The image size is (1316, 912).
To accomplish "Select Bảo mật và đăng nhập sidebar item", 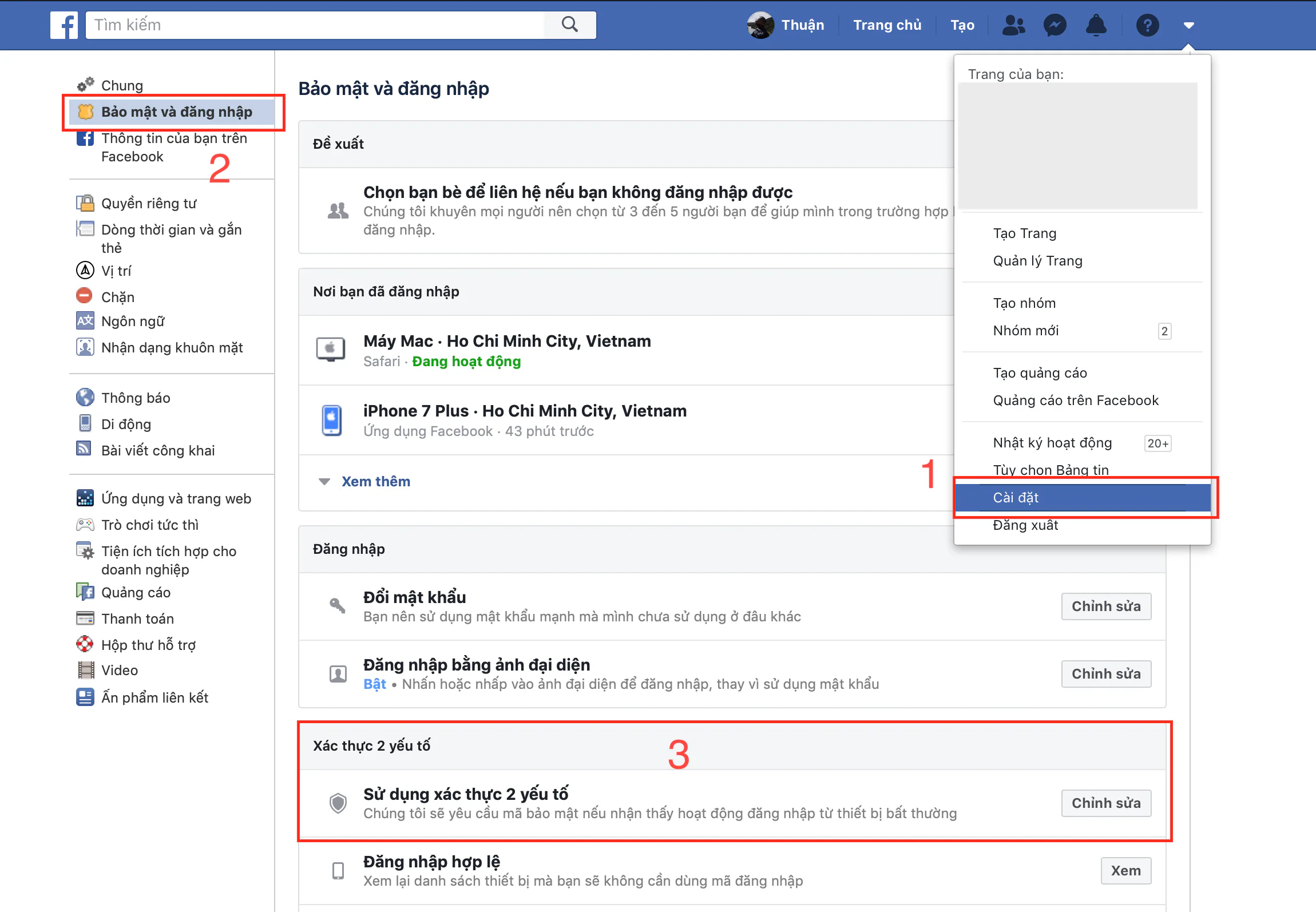I will point(172,112).
